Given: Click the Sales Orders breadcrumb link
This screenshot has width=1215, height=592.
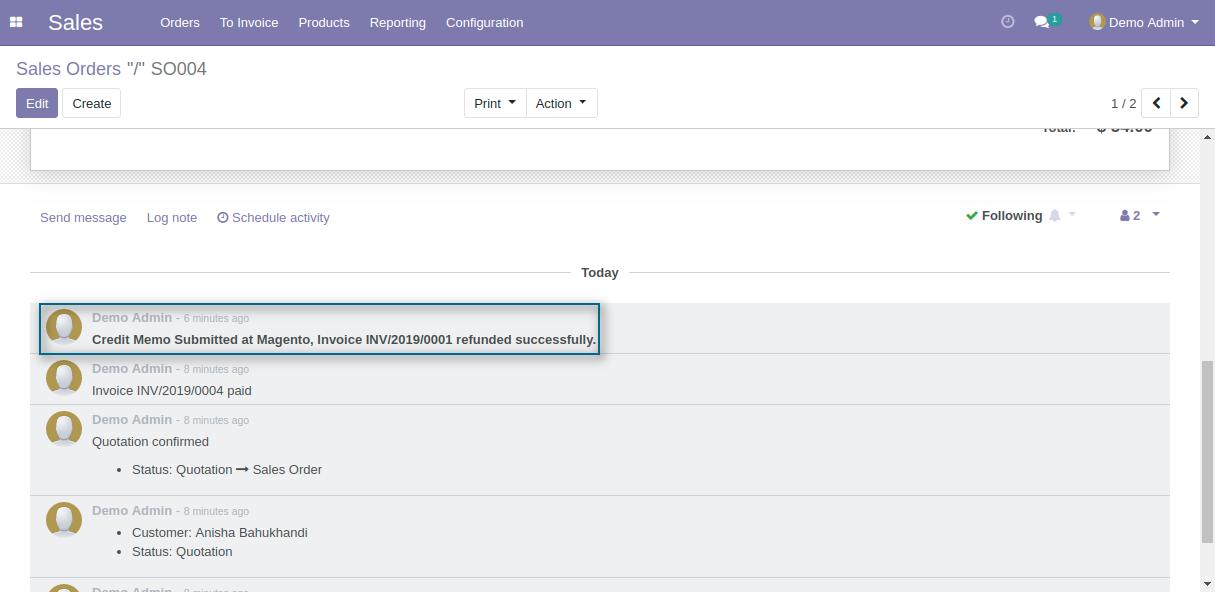Looking at the screenshot, I should (68, 69).
